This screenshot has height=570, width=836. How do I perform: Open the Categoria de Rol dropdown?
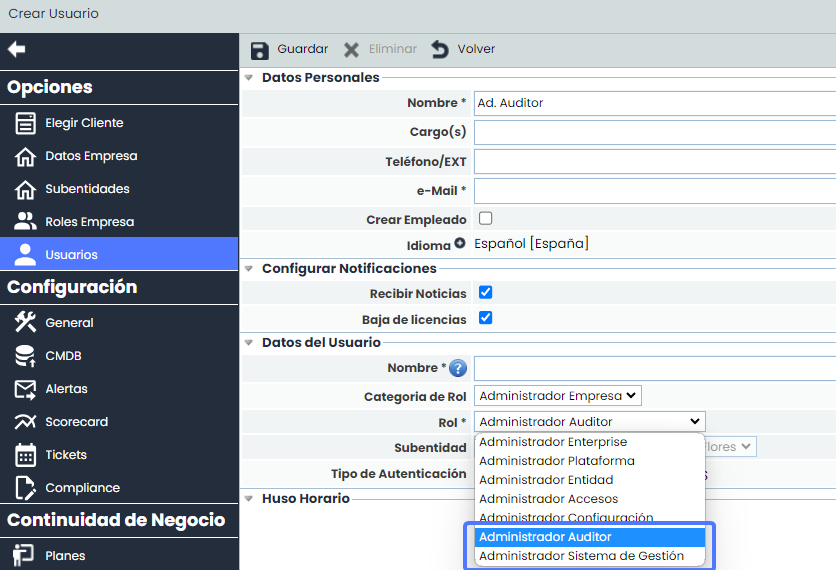[x=557, y=396]
